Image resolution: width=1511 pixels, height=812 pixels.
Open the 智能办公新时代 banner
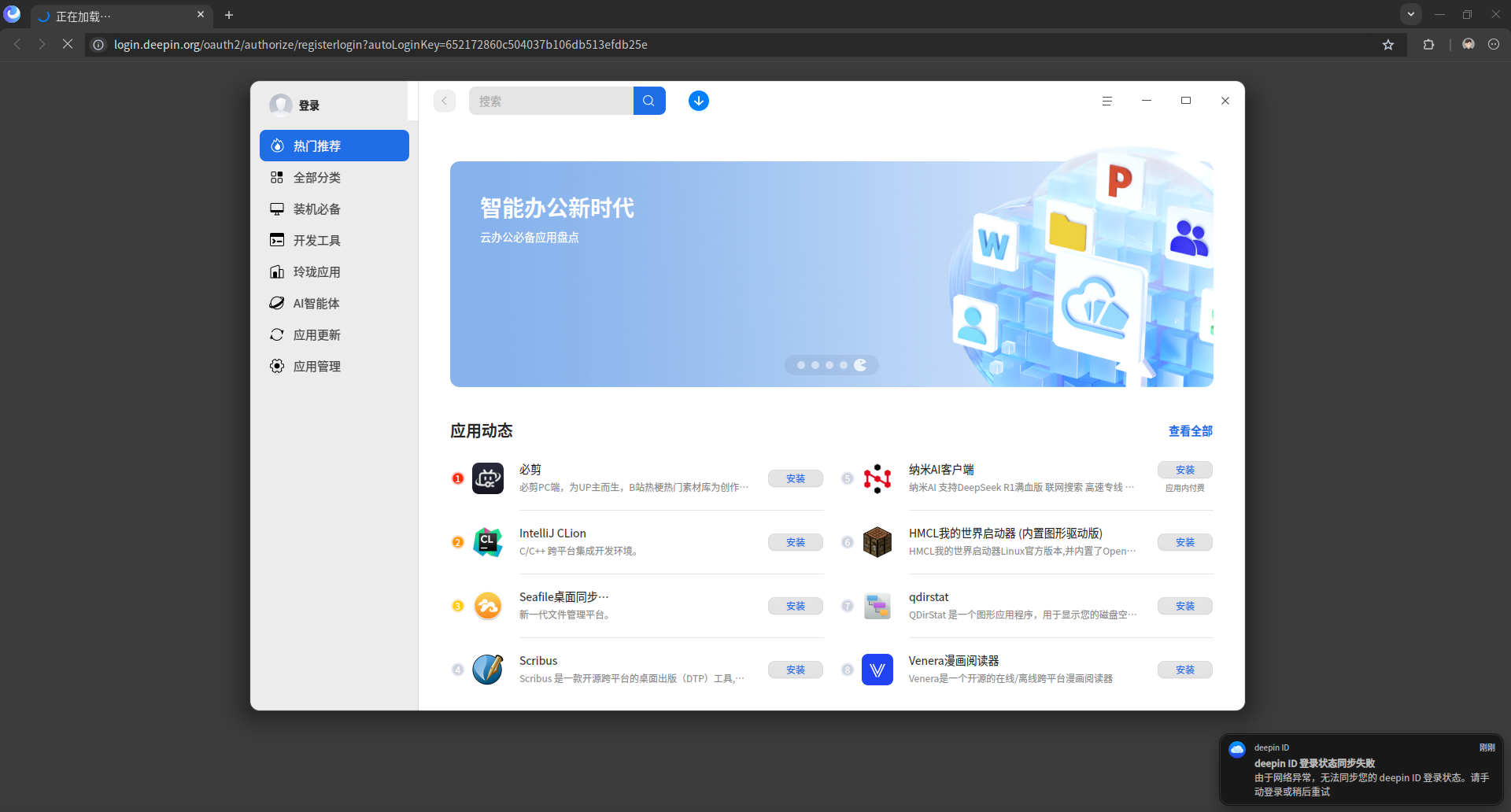coord(832,274)
